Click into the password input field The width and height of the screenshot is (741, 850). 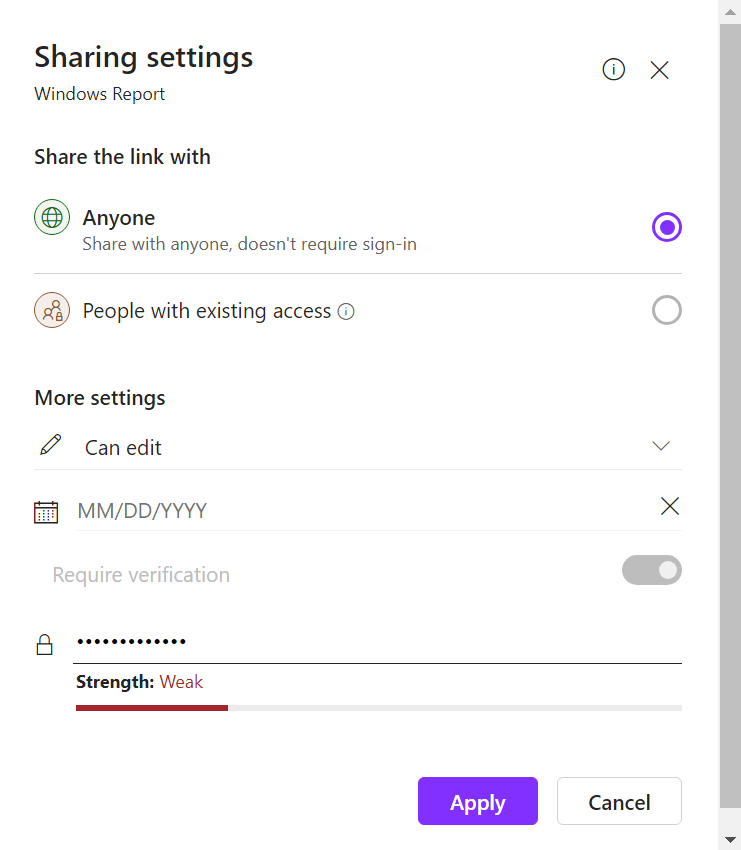(x=378, y=642)
